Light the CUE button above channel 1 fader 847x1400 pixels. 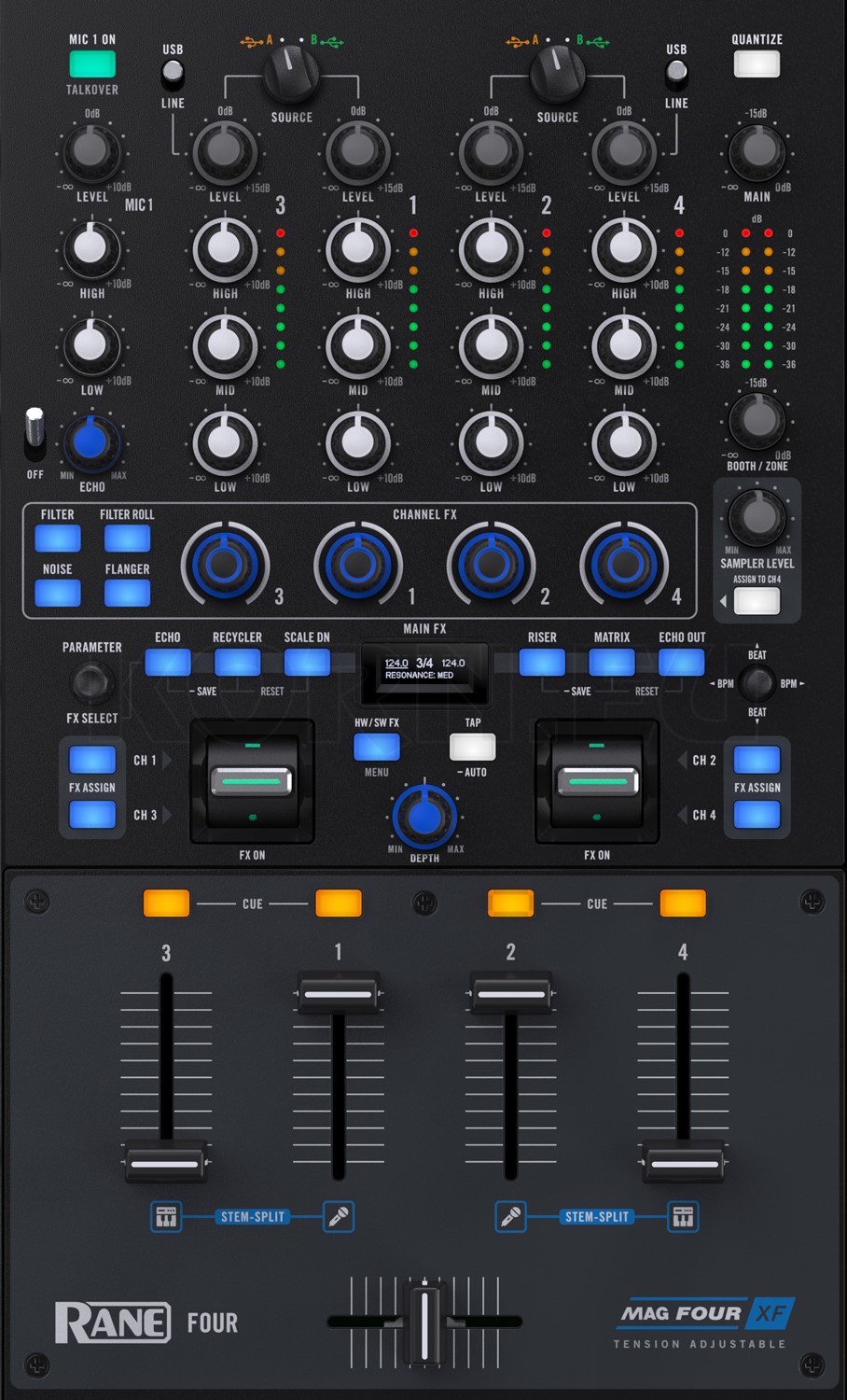tap(339, 903)
